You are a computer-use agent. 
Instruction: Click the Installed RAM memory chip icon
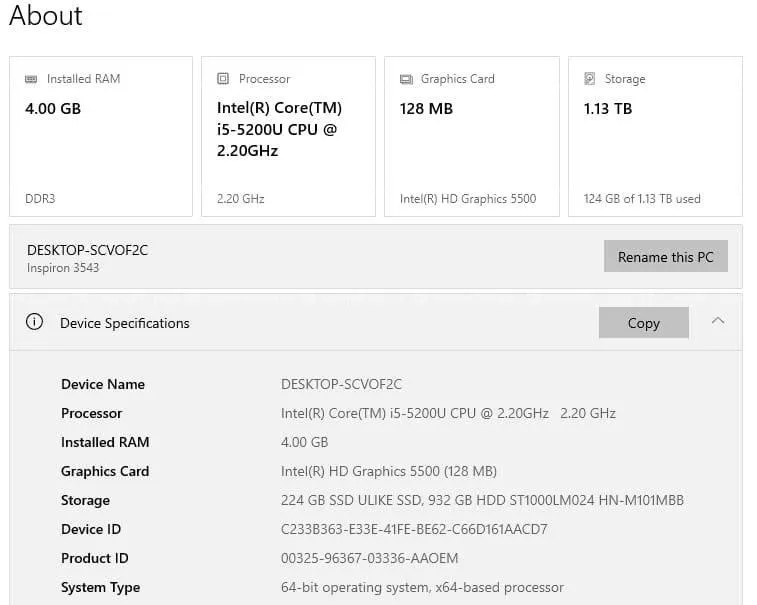(x=31, y=79)
